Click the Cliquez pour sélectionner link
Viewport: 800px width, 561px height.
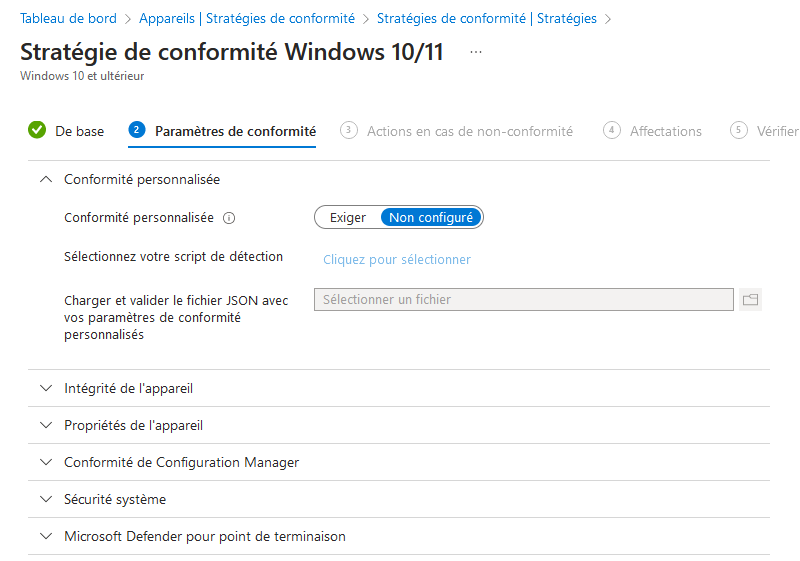(396, 259)
